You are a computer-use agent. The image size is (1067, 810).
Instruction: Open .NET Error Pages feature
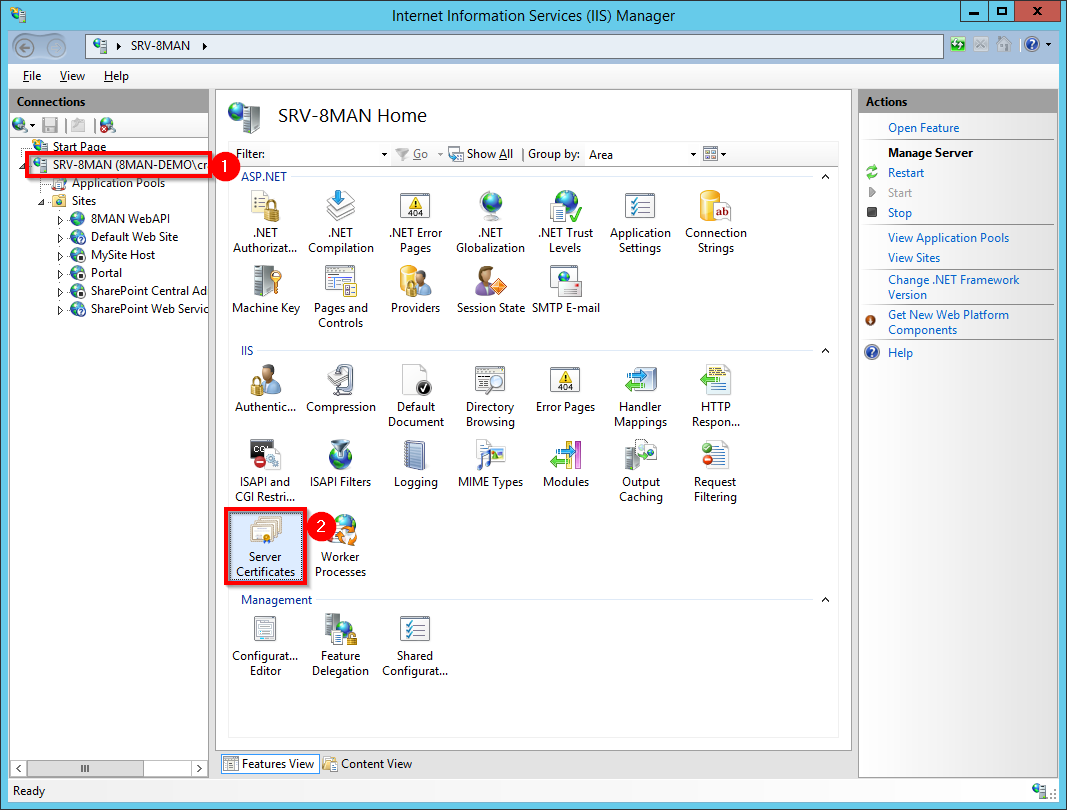point(415,222)
